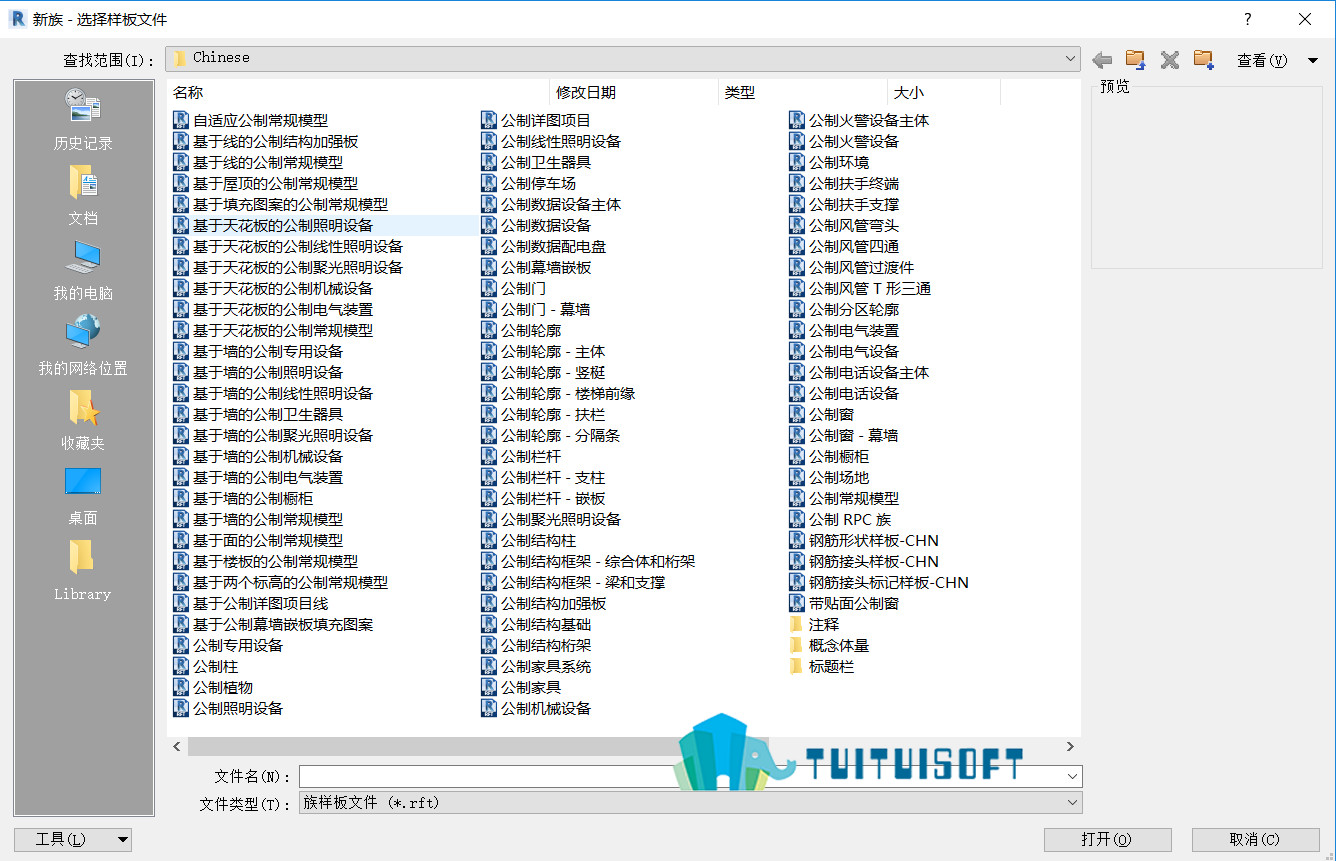Image resolution: width=1336 pixels, height=861 pixels.
Task: Select 公制家具 template
Action: click(521, 687)
